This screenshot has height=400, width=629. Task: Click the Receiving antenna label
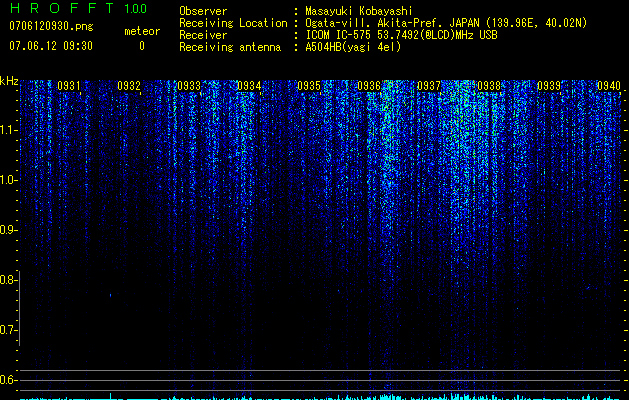[230, 47]
